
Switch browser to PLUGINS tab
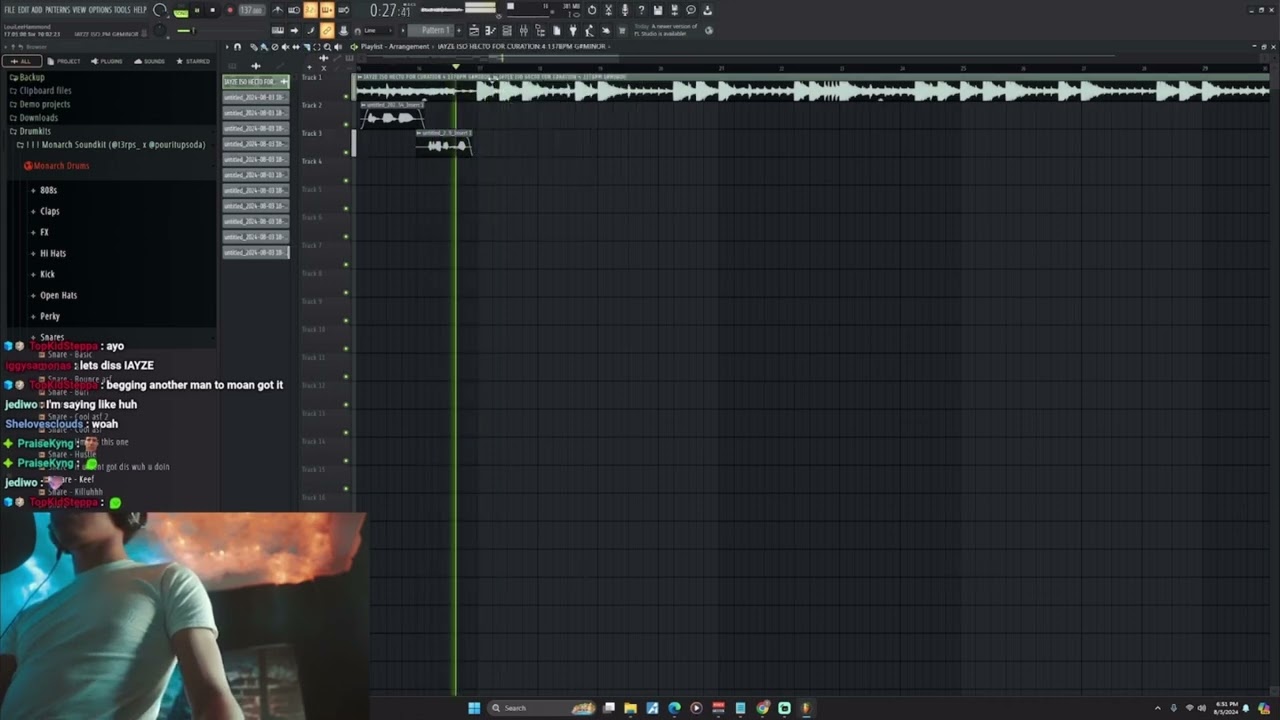[107, 61]
